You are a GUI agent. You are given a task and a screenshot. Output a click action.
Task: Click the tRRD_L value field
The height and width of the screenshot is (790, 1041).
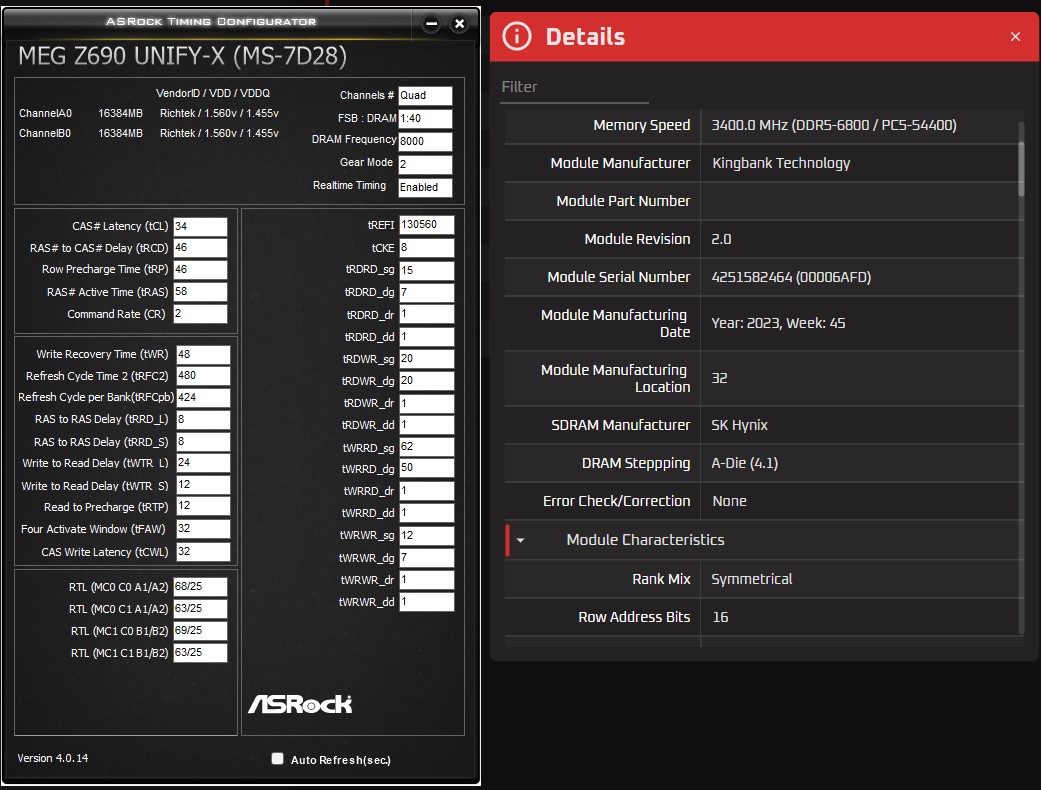click(203, 420)
